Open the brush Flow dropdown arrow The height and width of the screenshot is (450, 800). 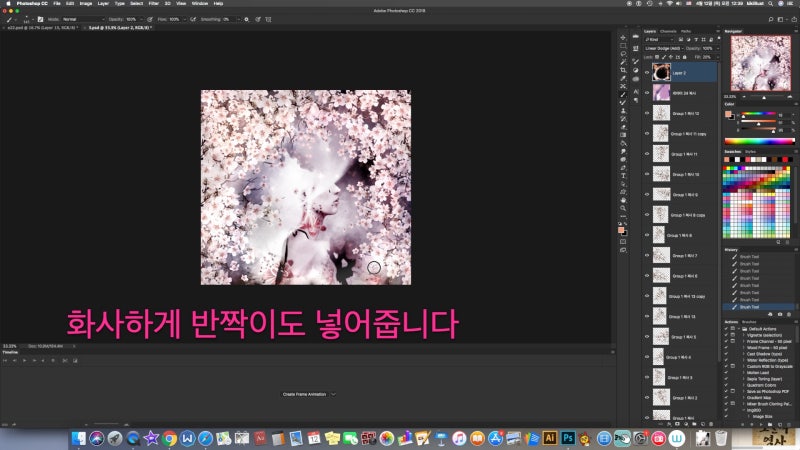point(184,19)
